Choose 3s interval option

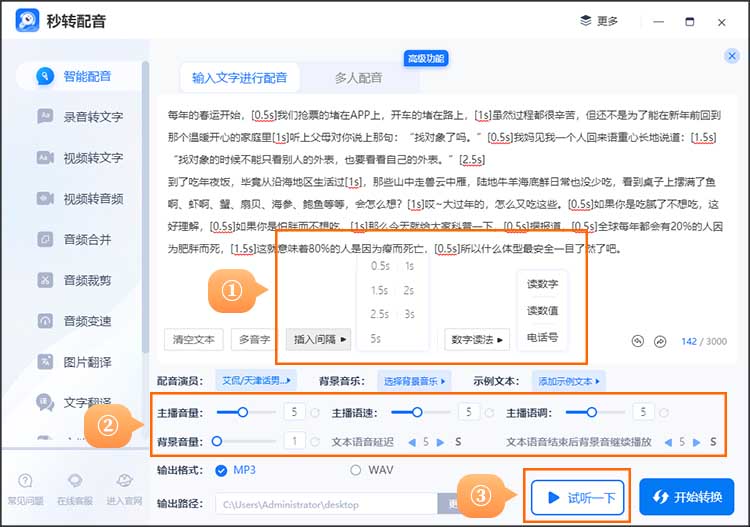tap(409, 314)
